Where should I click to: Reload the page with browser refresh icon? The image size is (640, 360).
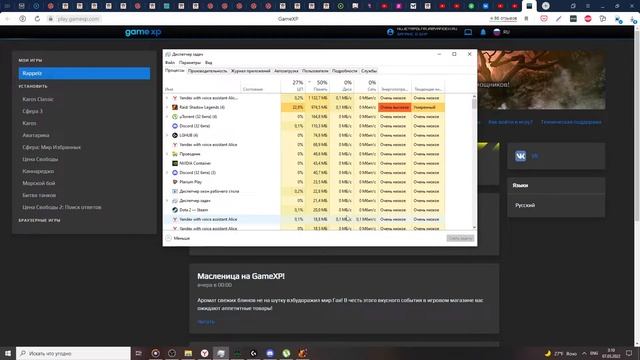point(37,19)
